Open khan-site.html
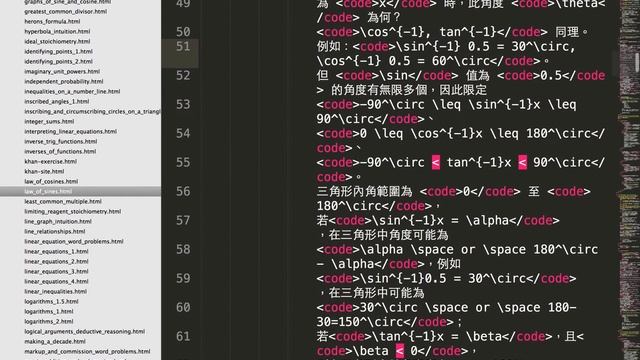Image resolution: width=640 pixels, height=360 pixels. (x=44, y=171)
